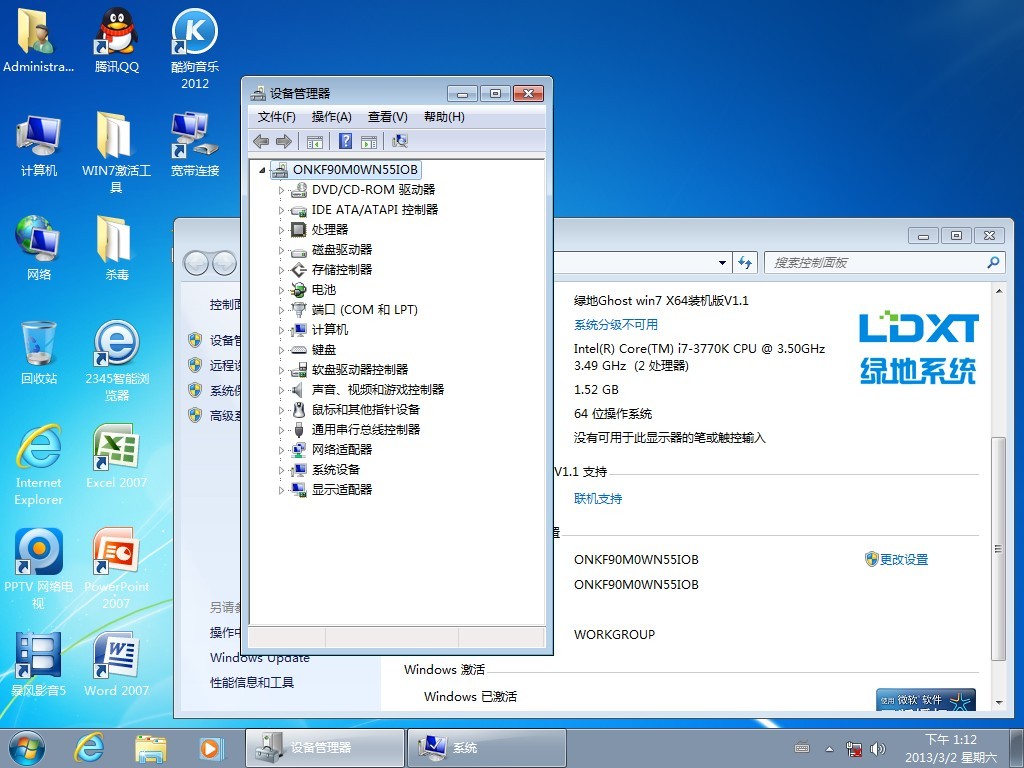This screenshot has width=1024, height=768.
Task: Switch to 系统 taskbar button
Action: click(487, 748)
